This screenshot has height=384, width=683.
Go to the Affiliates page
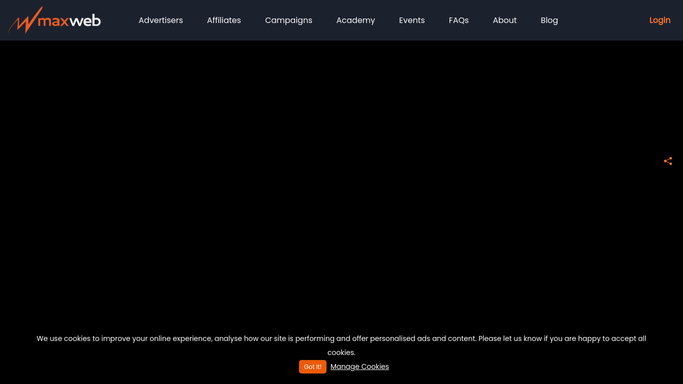[x=224, y=20]
